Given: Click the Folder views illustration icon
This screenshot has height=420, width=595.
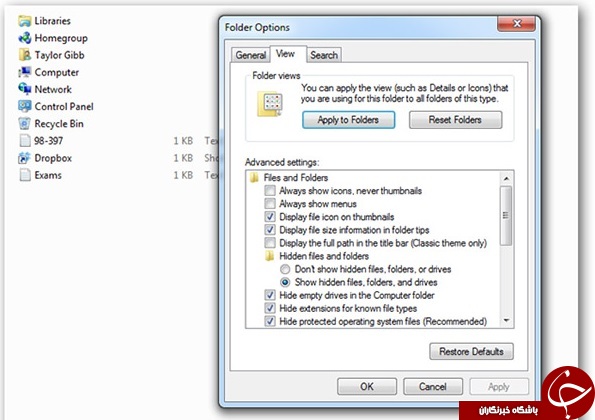Looking at the screenshot, I should pos(270,104).
